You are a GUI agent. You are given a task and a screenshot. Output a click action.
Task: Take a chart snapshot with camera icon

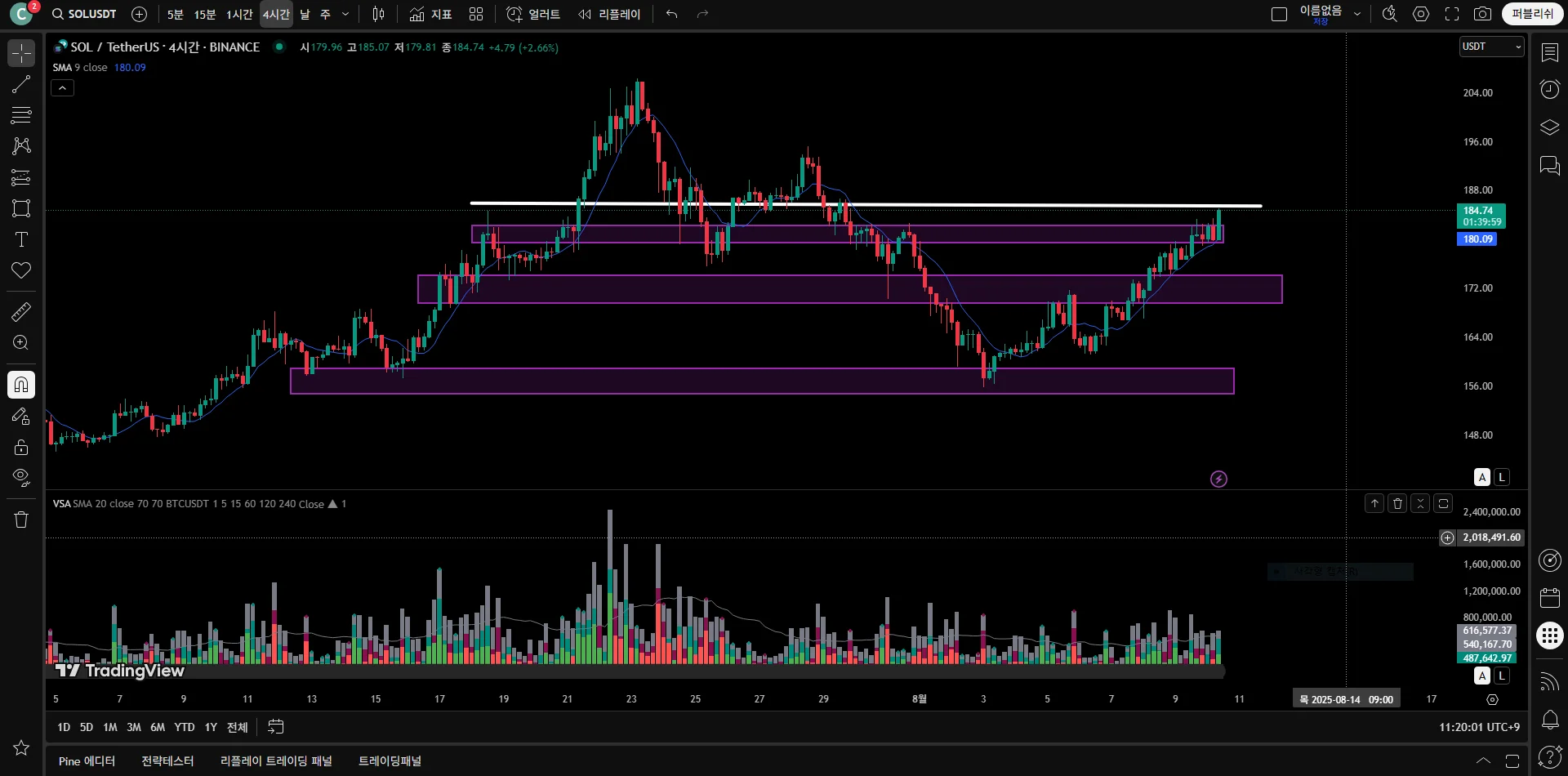point(1482,14)
